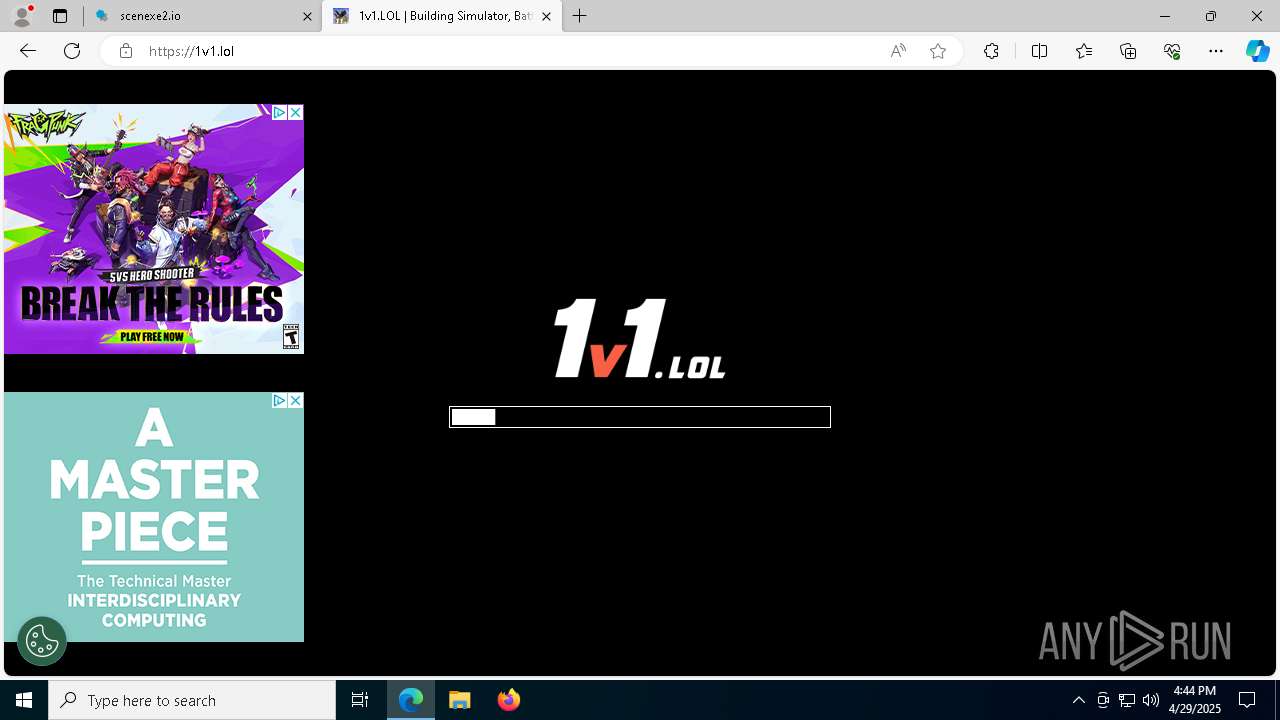Image resolution: width=1280 pixels, height=720 pixels.
Task: Open the Windows Start menu
Action: pos(24,700)
